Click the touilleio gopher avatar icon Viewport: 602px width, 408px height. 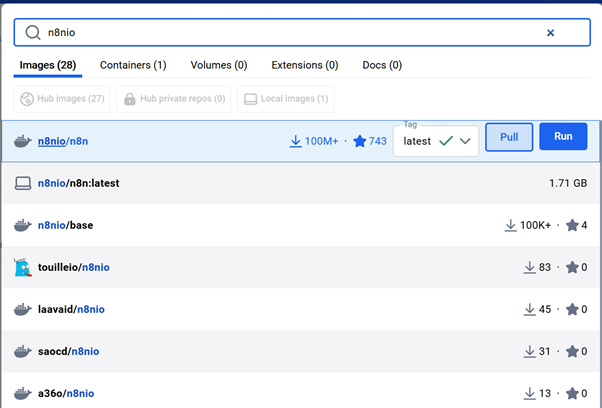23,267
